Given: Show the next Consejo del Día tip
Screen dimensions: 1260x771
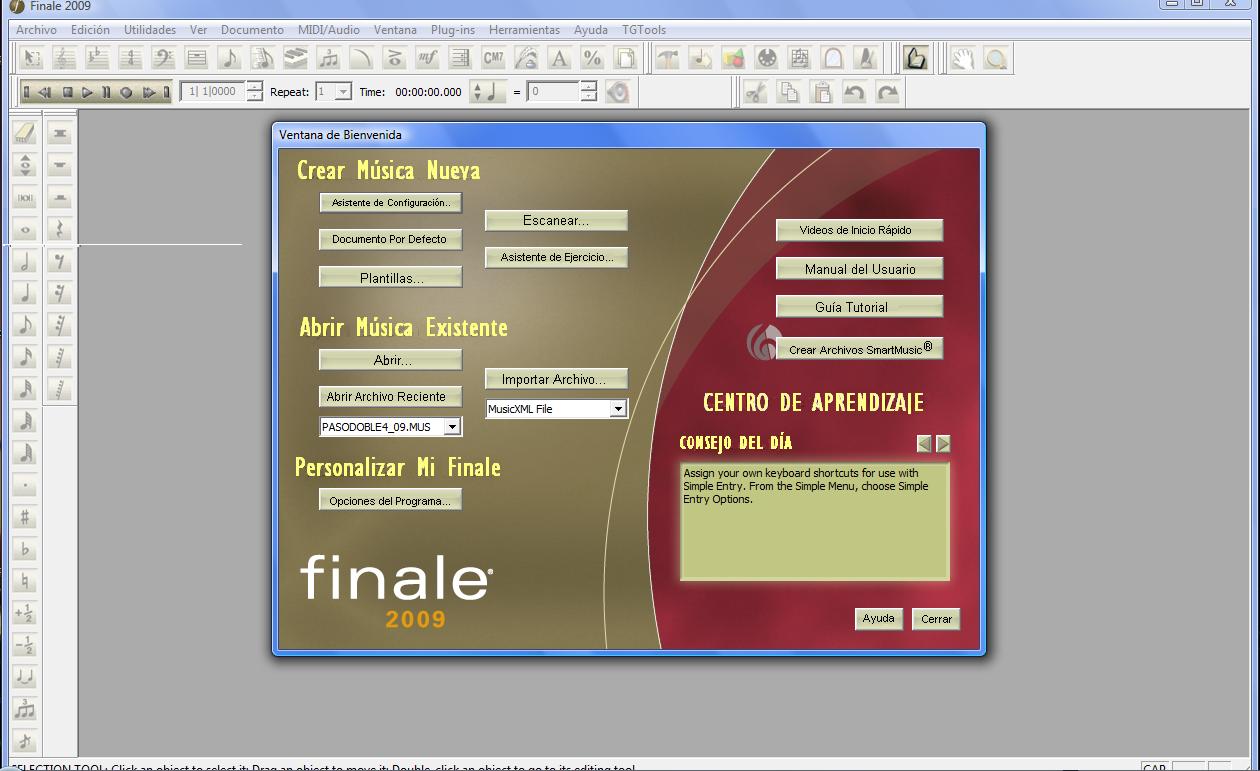Looking at the screenshot, I should coord(943,443).
